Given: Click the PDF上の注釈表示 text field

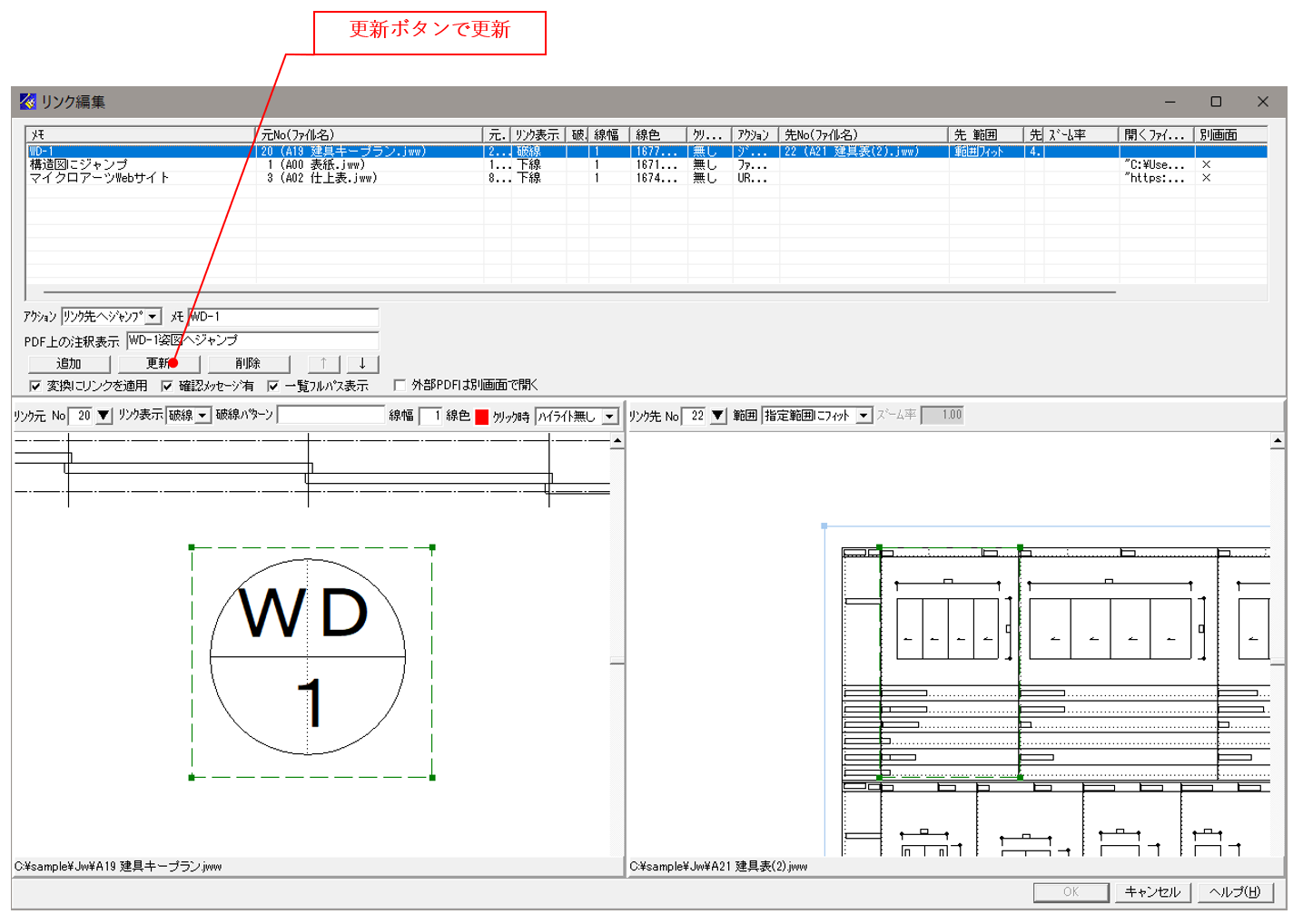Looking at the screenshot, I should pyautogui.click(x=252, y=340).
